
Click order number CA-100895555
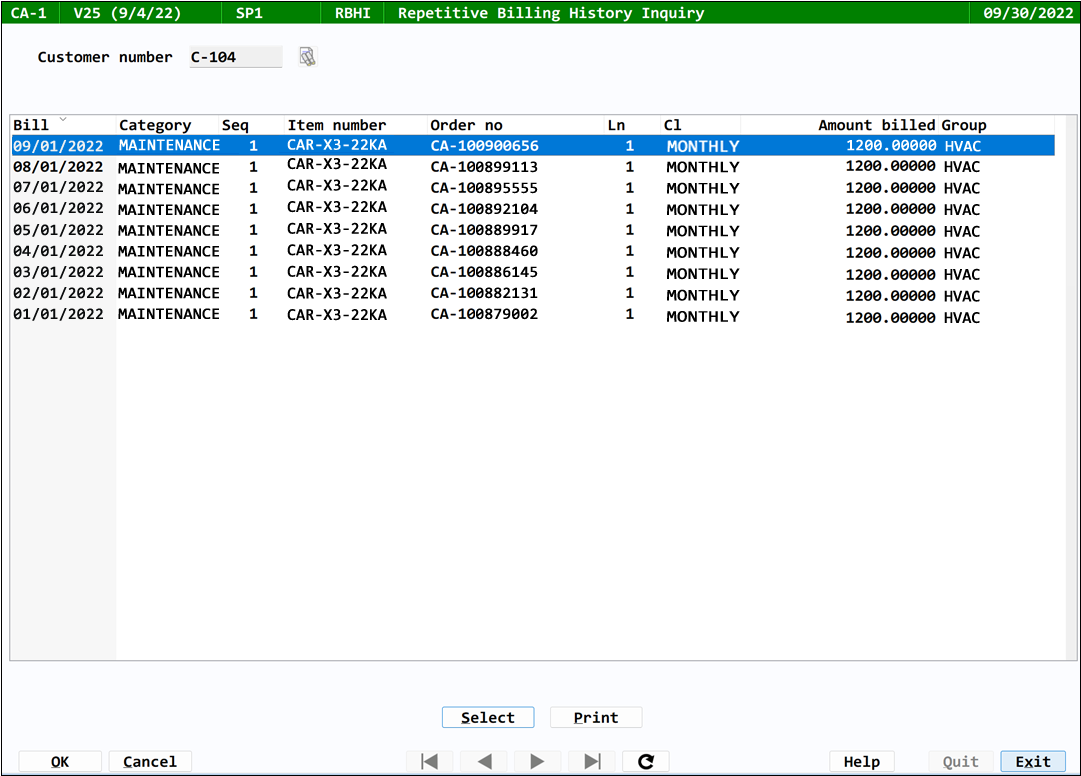click(484, 187)
